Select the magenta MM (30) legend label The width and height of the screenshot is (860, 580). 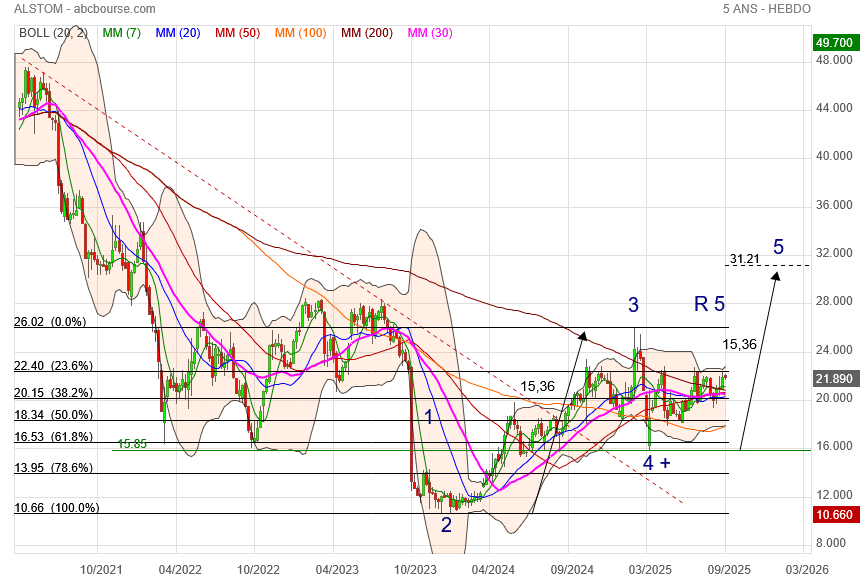click(x=430, y=33)
